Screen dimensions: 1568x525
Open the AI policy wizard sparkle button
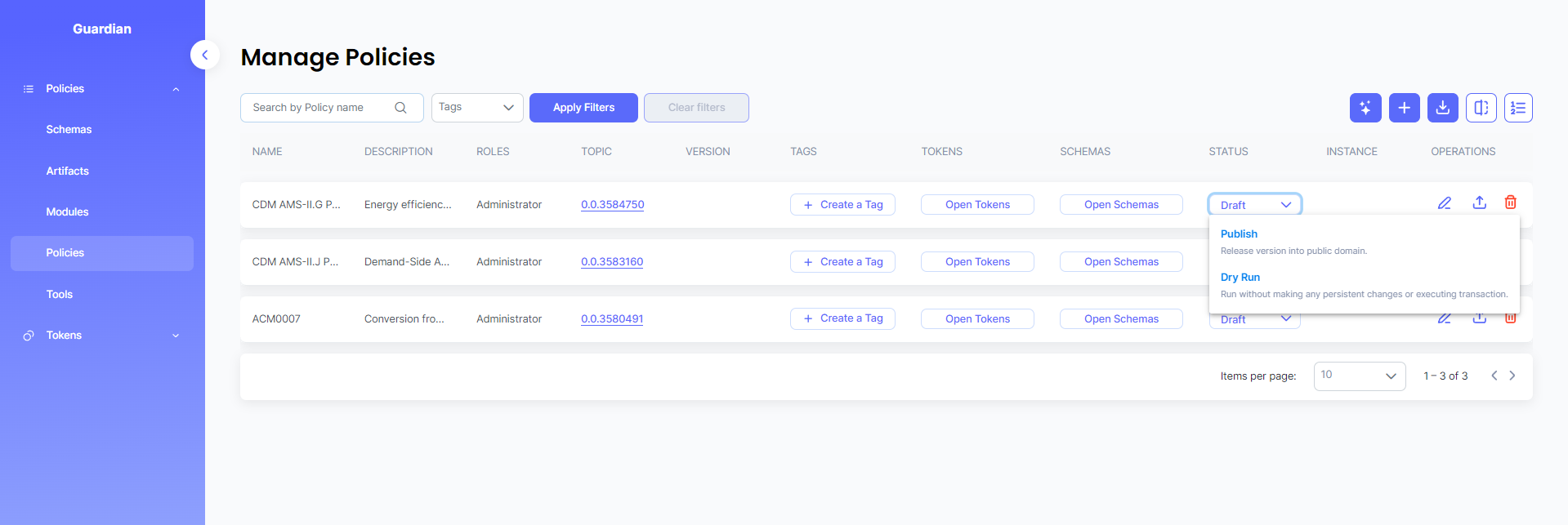tap(1365, 108)
